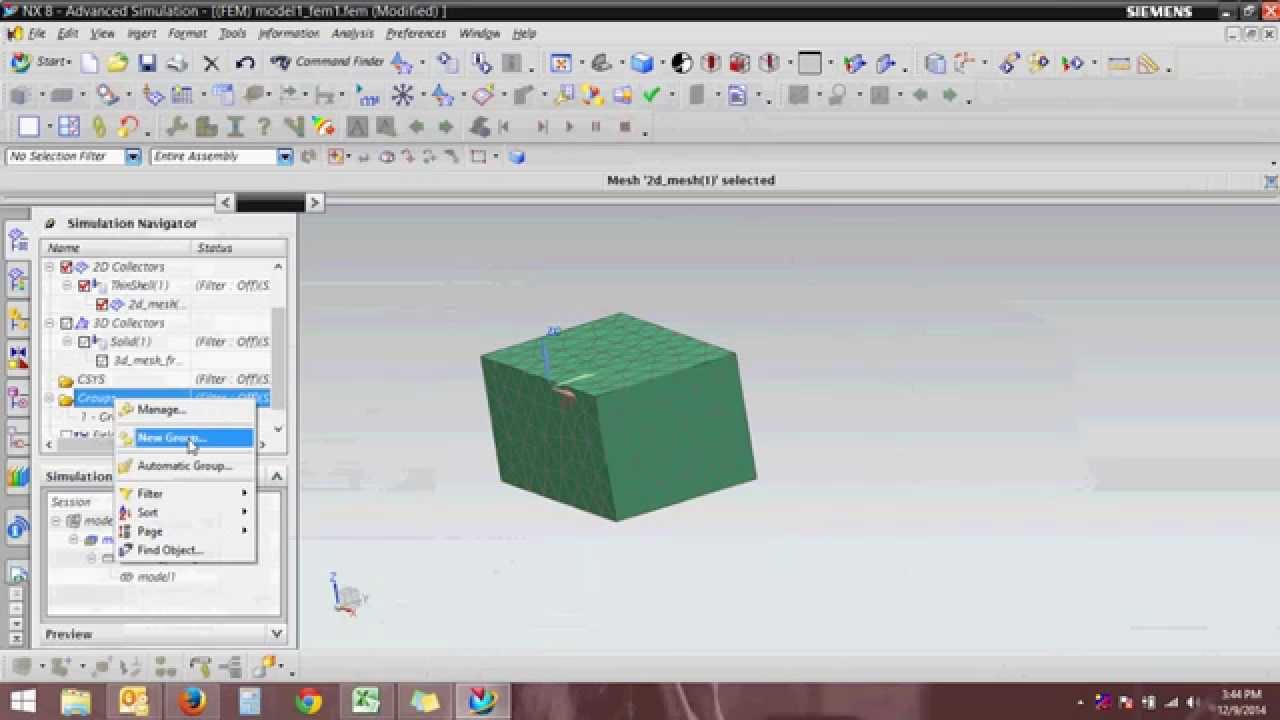Select New Group... in context menu
Viewport: 1280px width, 720px height.
[x=185, y=437]
